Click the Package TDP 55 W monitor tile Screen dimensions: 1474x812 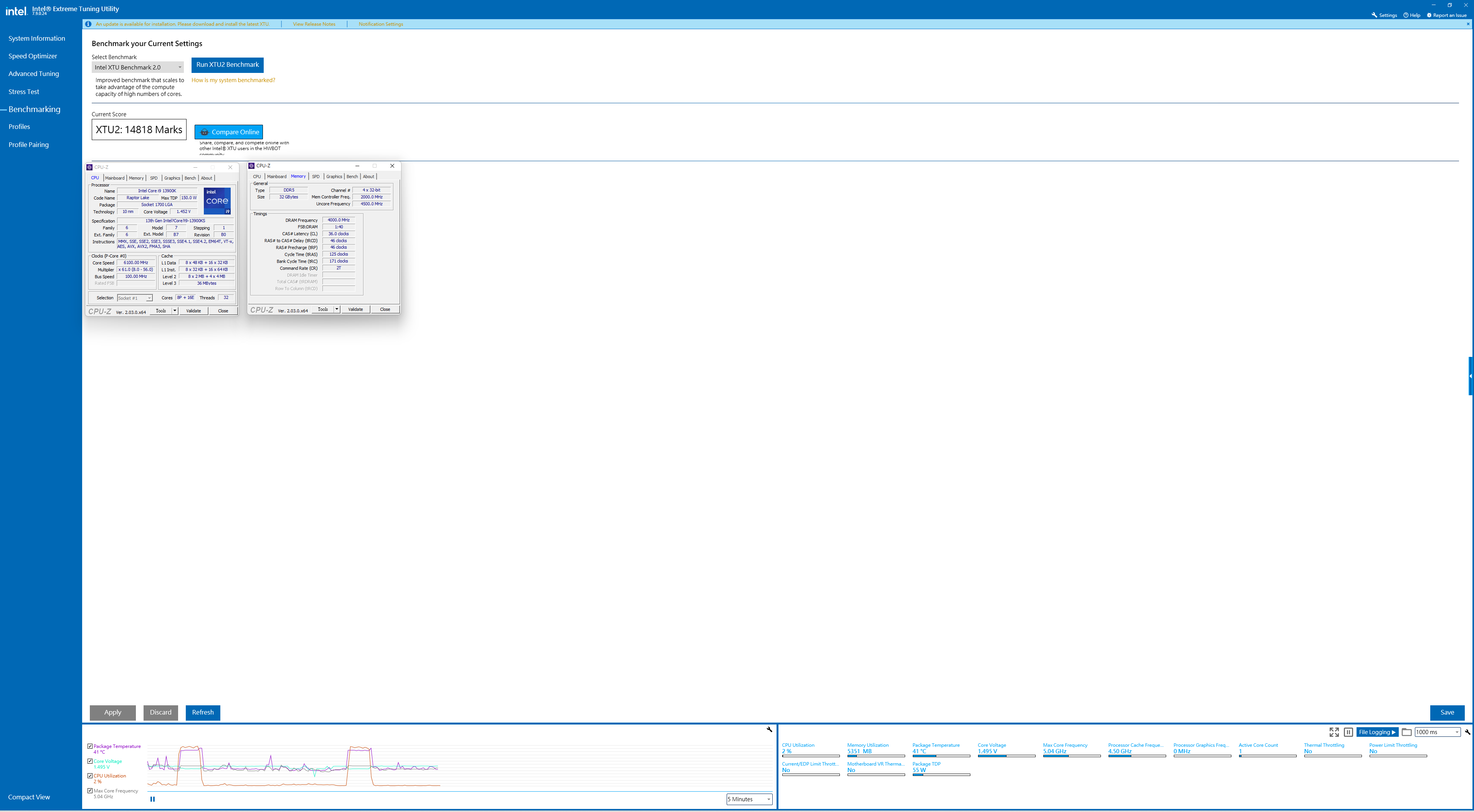coord(941,768)
